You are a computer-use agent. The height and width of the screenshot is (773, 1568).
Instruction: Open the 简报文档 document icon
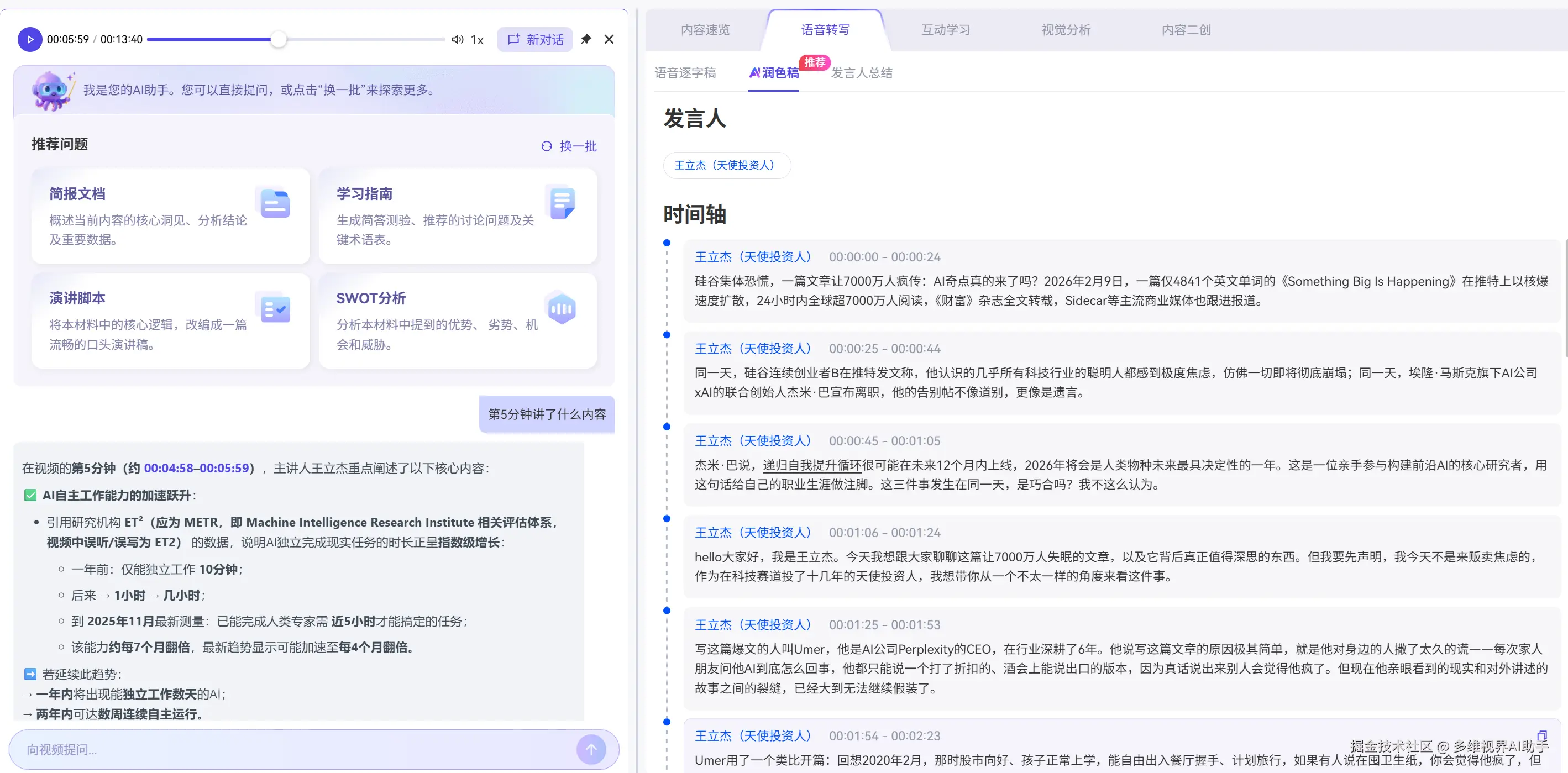tap(275, 204)
